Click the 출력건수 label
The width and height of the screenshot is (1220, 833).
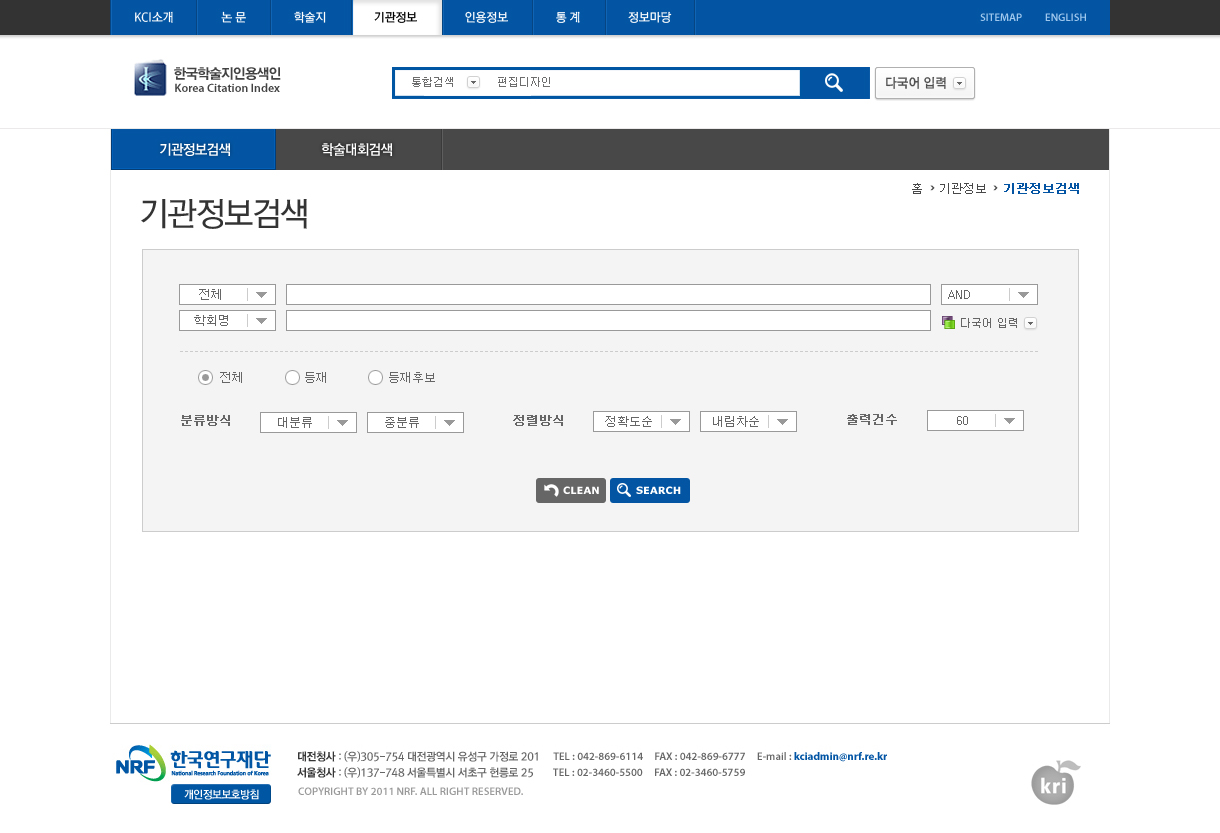pos(871,420)
